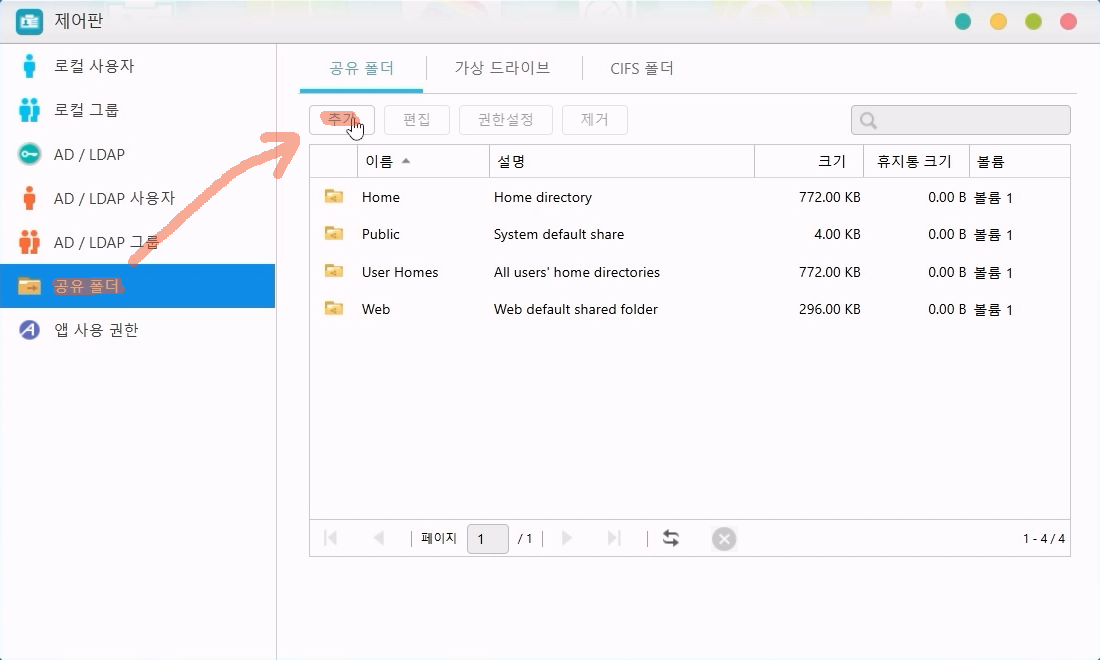The image size is (1100, 660).
Task: Switch to the 가상 드라이브 tab
Action: click(502, 69)
